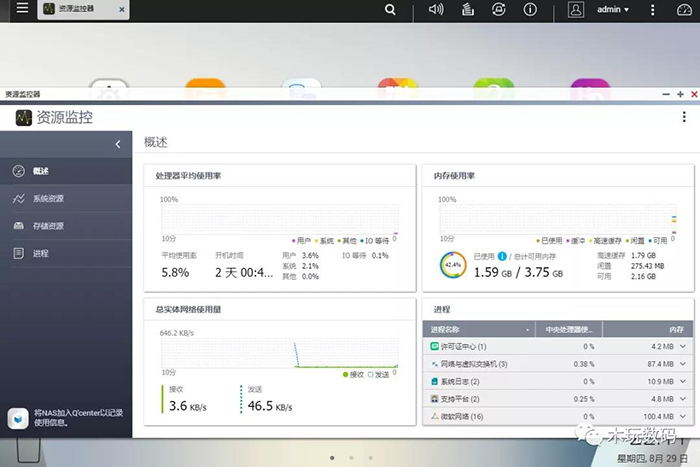
Task: Select 存储资源 in the sidebar
Action: tap(47, 226)
